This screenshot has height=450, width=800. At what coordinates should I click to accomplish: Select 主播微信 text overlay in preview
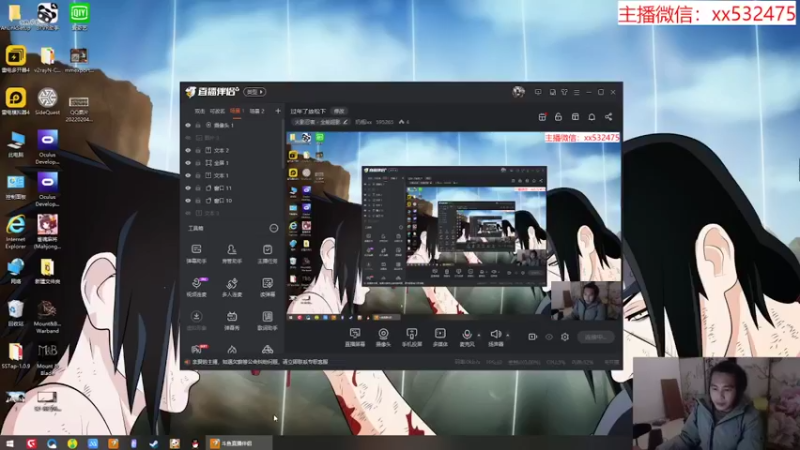pyautogui.click(x=582, y=138)
